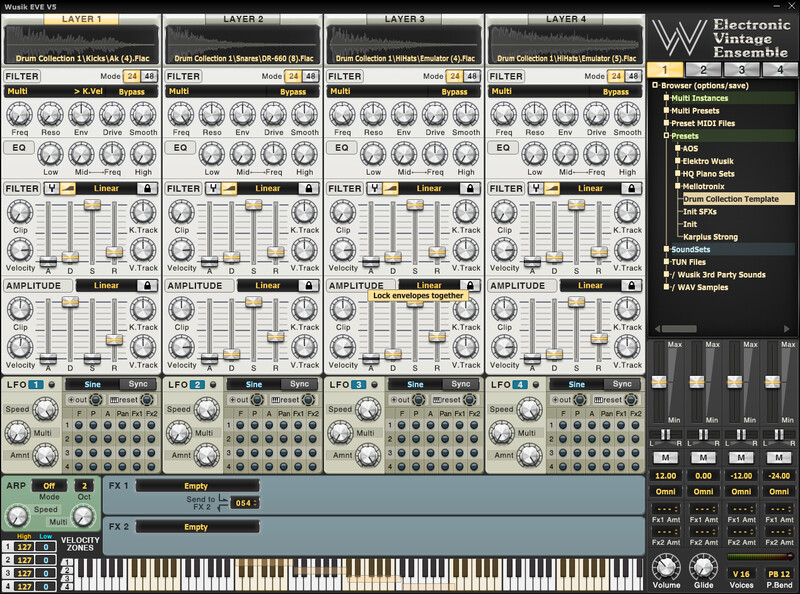Switch to the LAYER 2 tab
Image resolution: width=800 pixels, height=594 pixels.
click(243, 19)
